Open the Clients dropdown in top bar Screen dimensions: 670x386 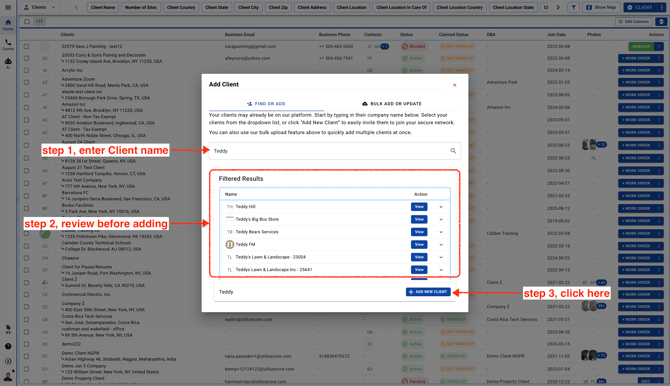tap(40, 7)
